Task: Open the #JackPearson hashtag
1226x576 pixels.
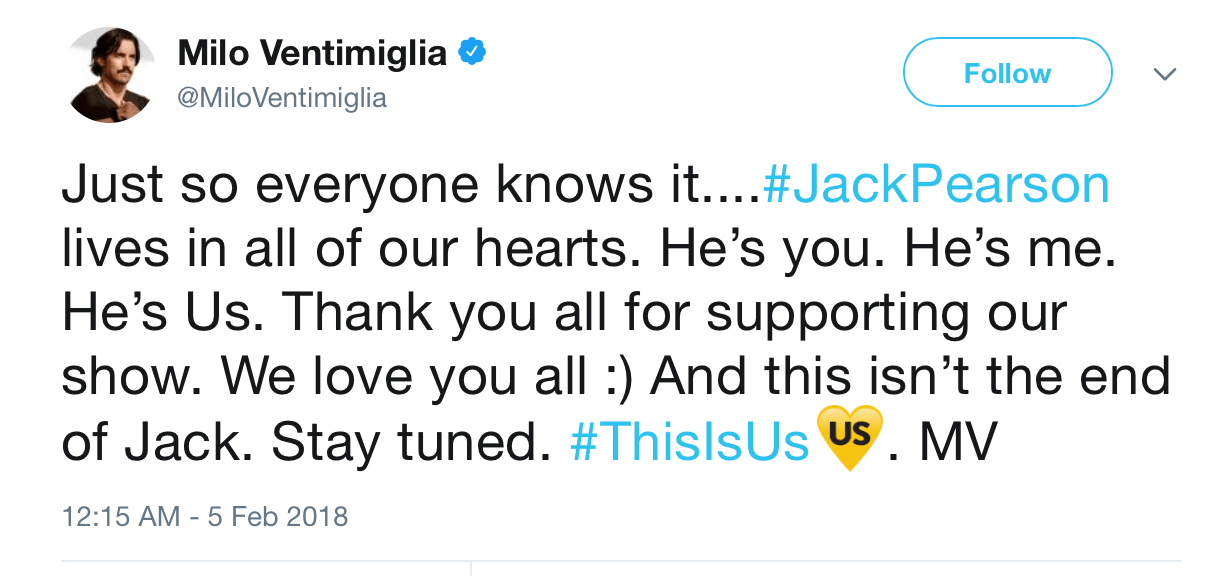Action: pyautogui.click(x=936, y=186)
